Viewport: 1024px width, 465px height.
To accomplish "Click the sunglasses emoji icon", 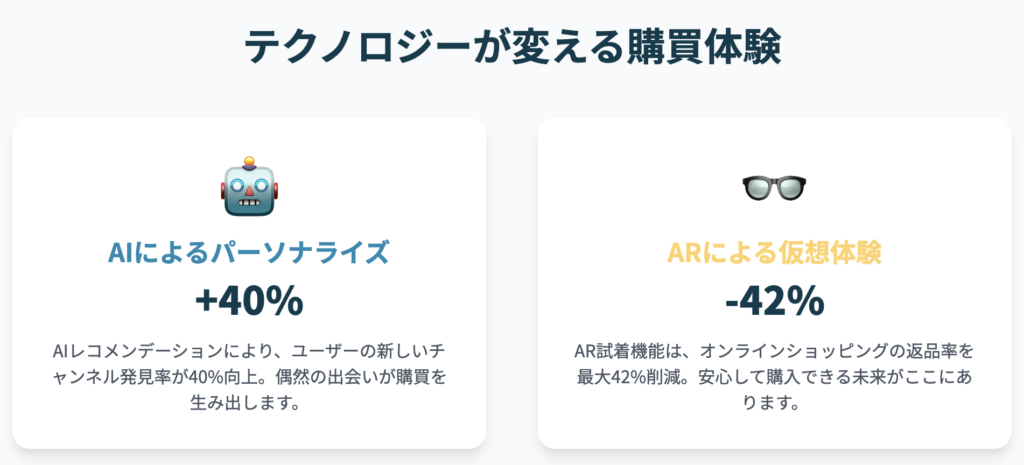I will pos(774,189).
